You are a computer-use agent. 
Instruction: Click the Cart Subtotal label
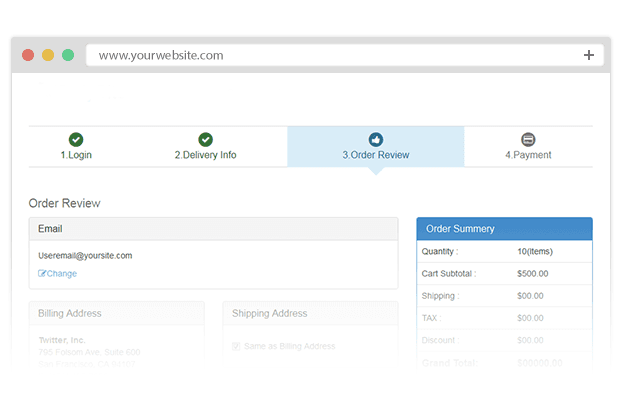pos(449,273)
